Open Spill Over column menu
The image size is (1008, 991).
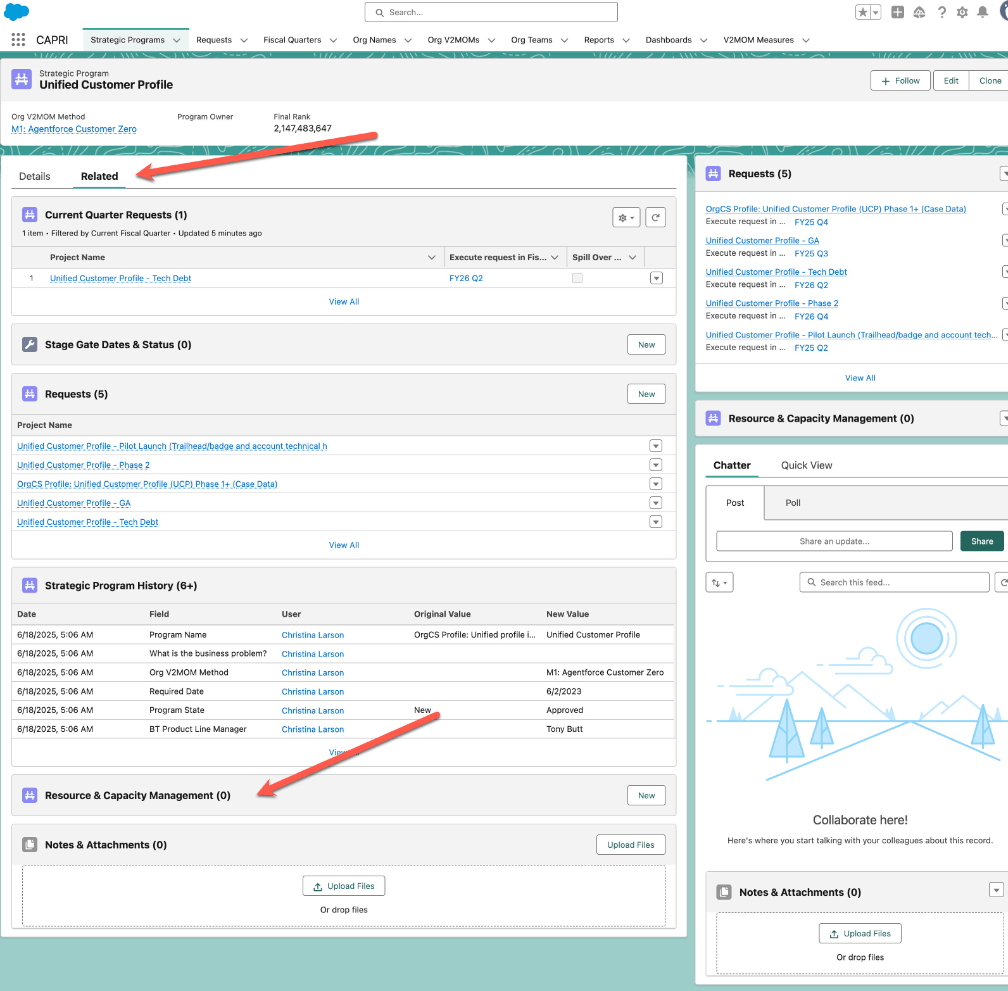point(633,257)
